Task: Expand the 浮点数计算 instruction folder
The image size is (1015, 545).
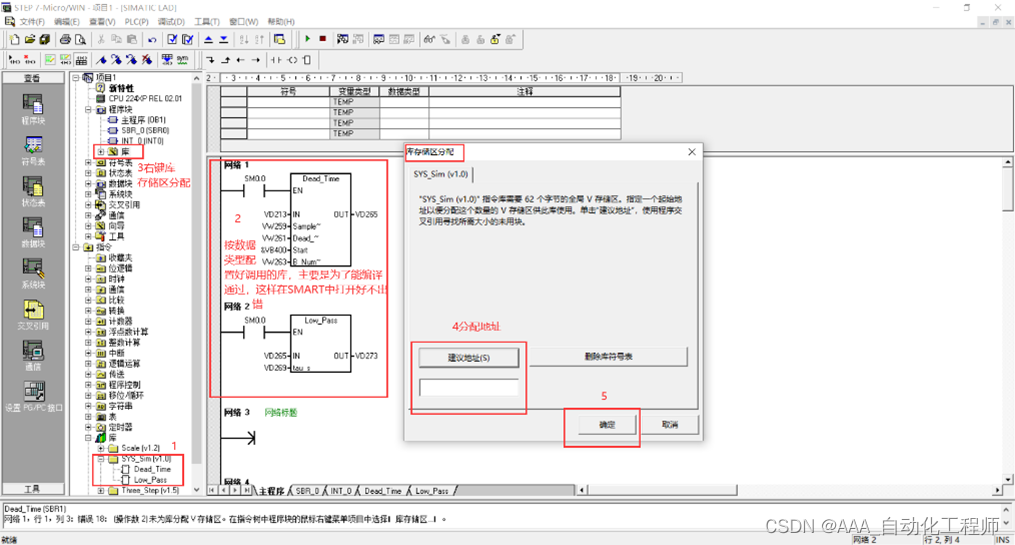Action: pyautogui.click(x=89, y=331)
